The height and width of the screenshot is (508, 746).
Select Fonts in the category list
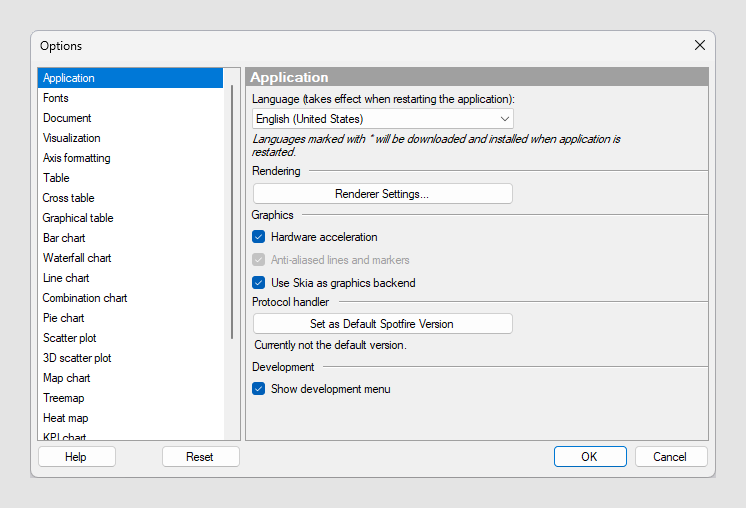56,98
